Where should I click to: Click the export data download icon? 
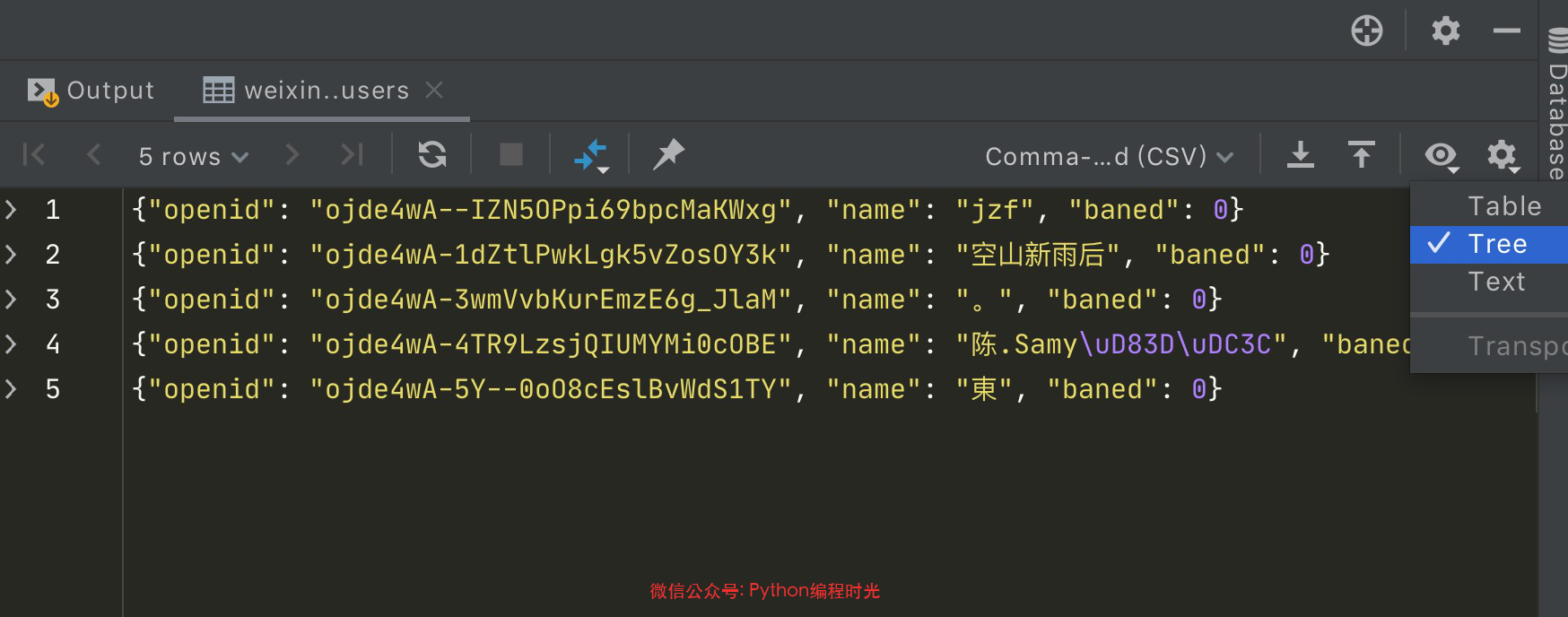tap(1300, 155)
